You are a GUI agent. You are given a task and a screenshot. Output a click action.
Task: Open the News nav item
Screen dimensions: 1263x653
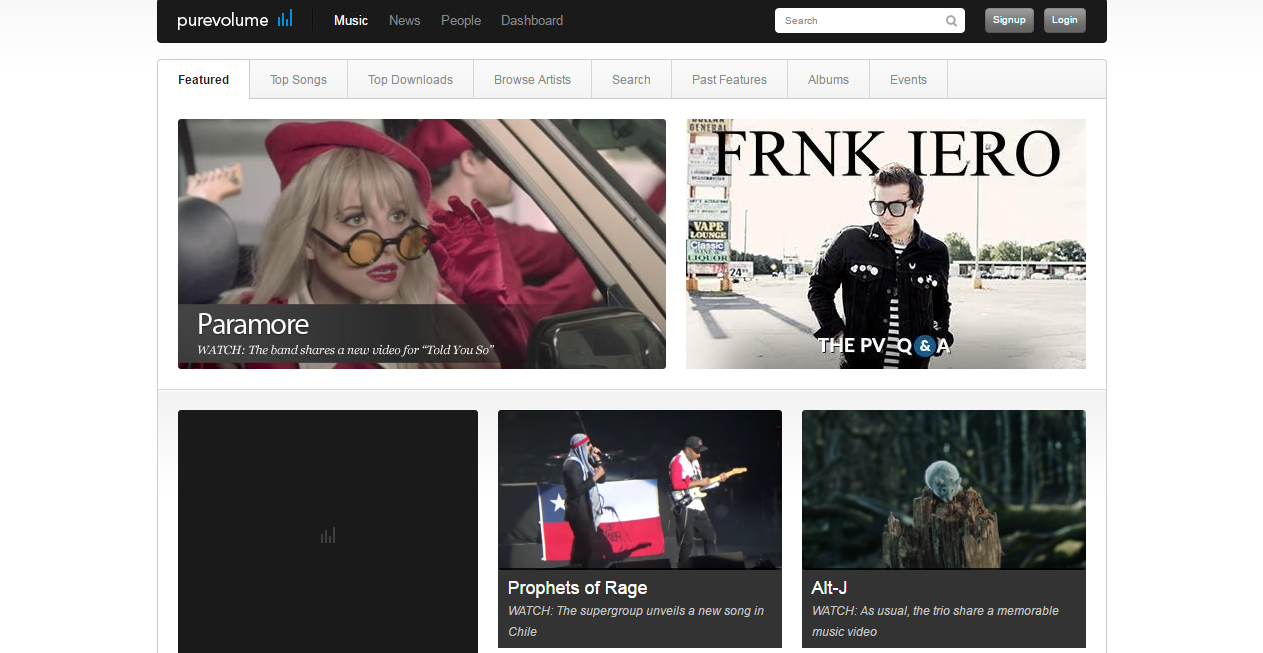[405, 20]
